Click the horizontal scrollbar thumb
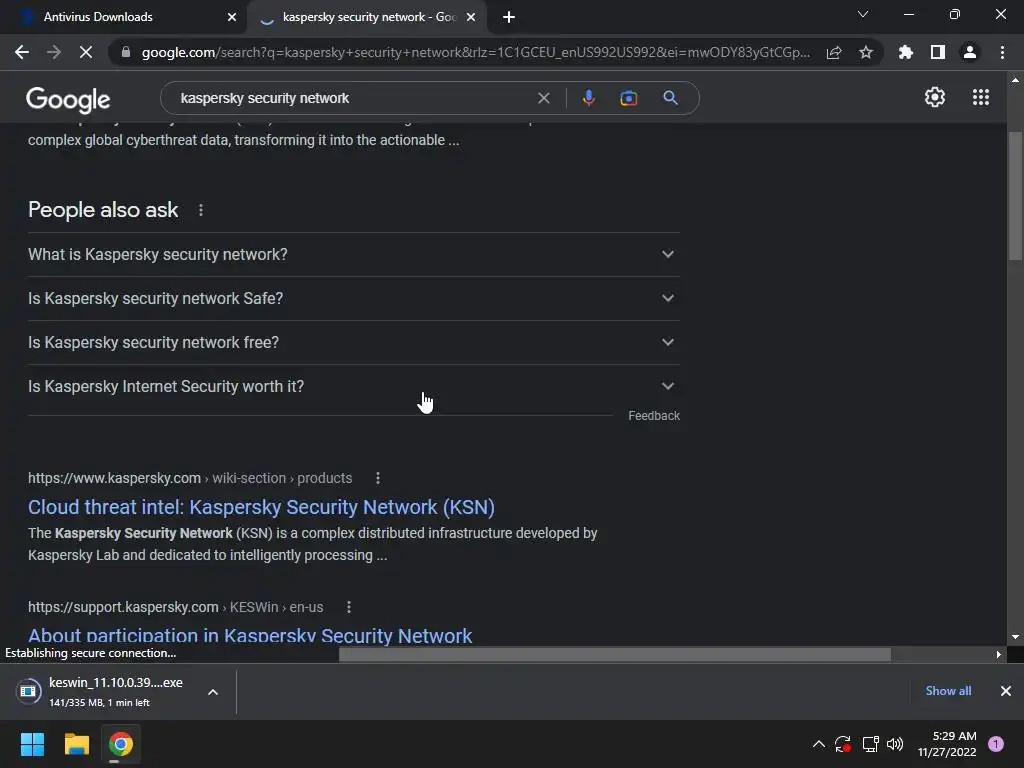This screenshot has height=768, width=1024. point(615,654)
